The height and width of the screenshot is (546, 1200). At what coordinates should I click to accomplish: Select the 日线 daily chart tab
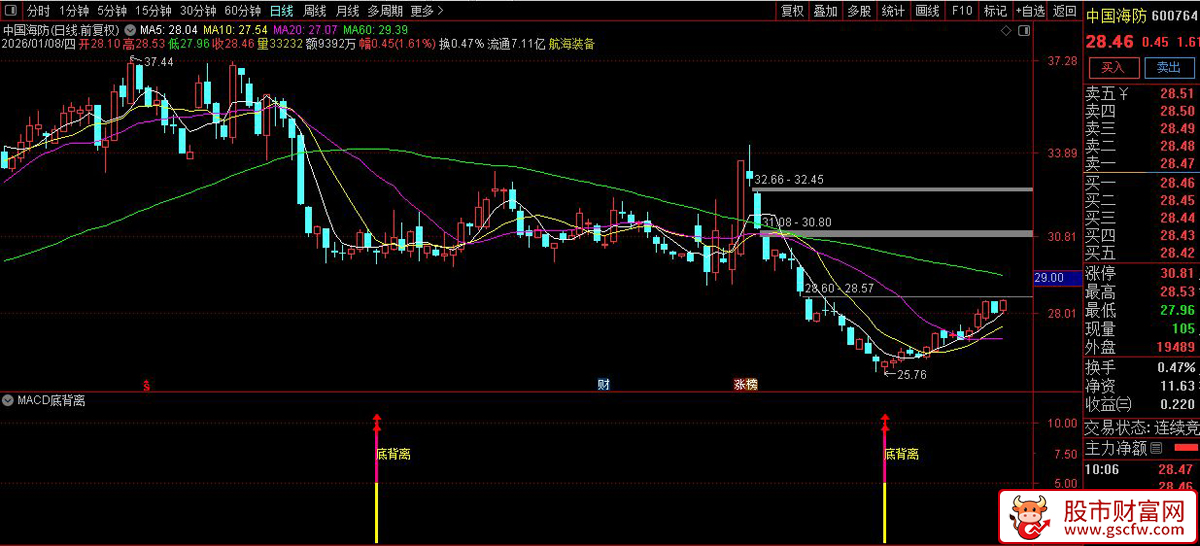coord(282,11)
